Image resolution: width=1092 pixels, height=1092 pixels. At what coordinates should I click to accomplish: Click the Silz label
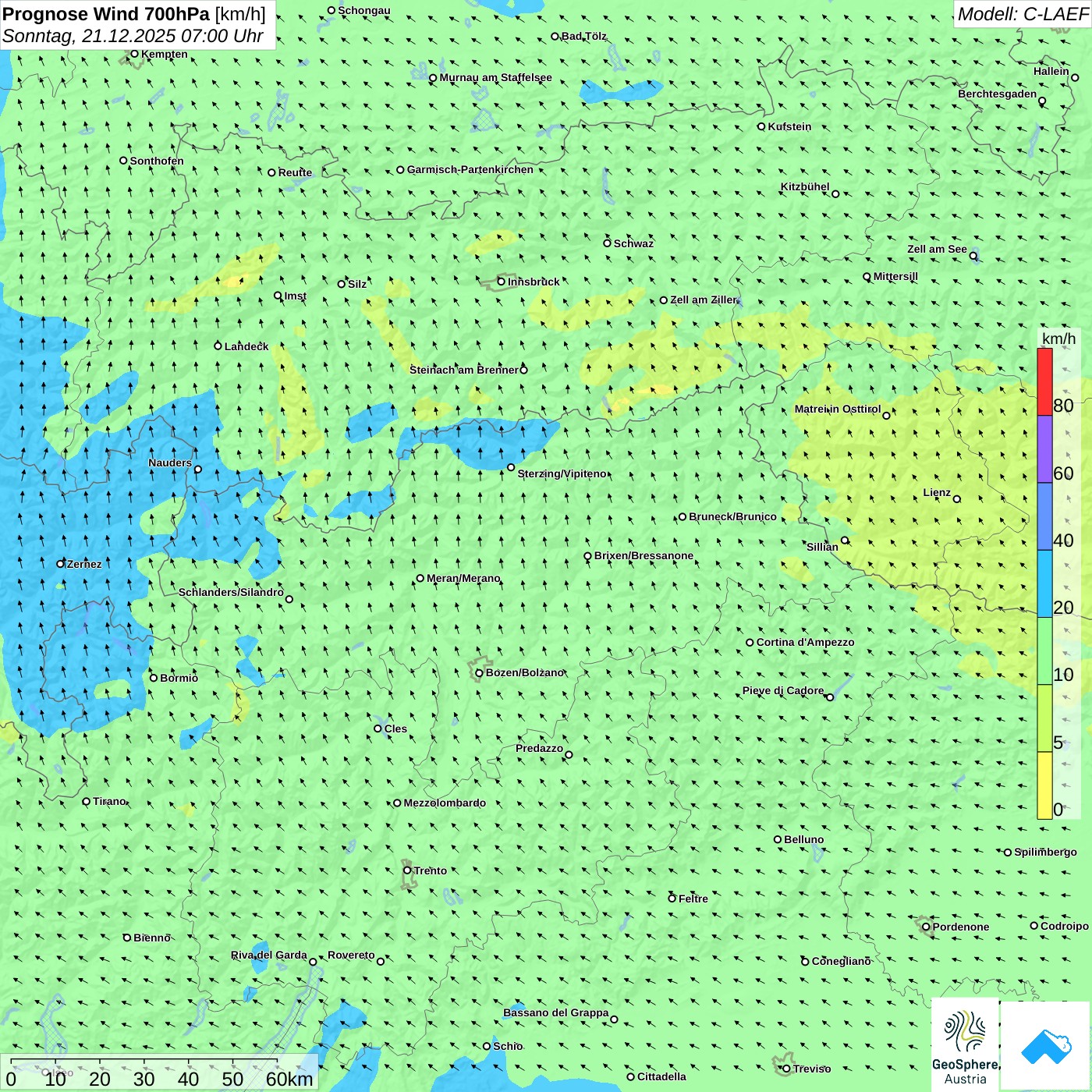[x=357, y=284]
